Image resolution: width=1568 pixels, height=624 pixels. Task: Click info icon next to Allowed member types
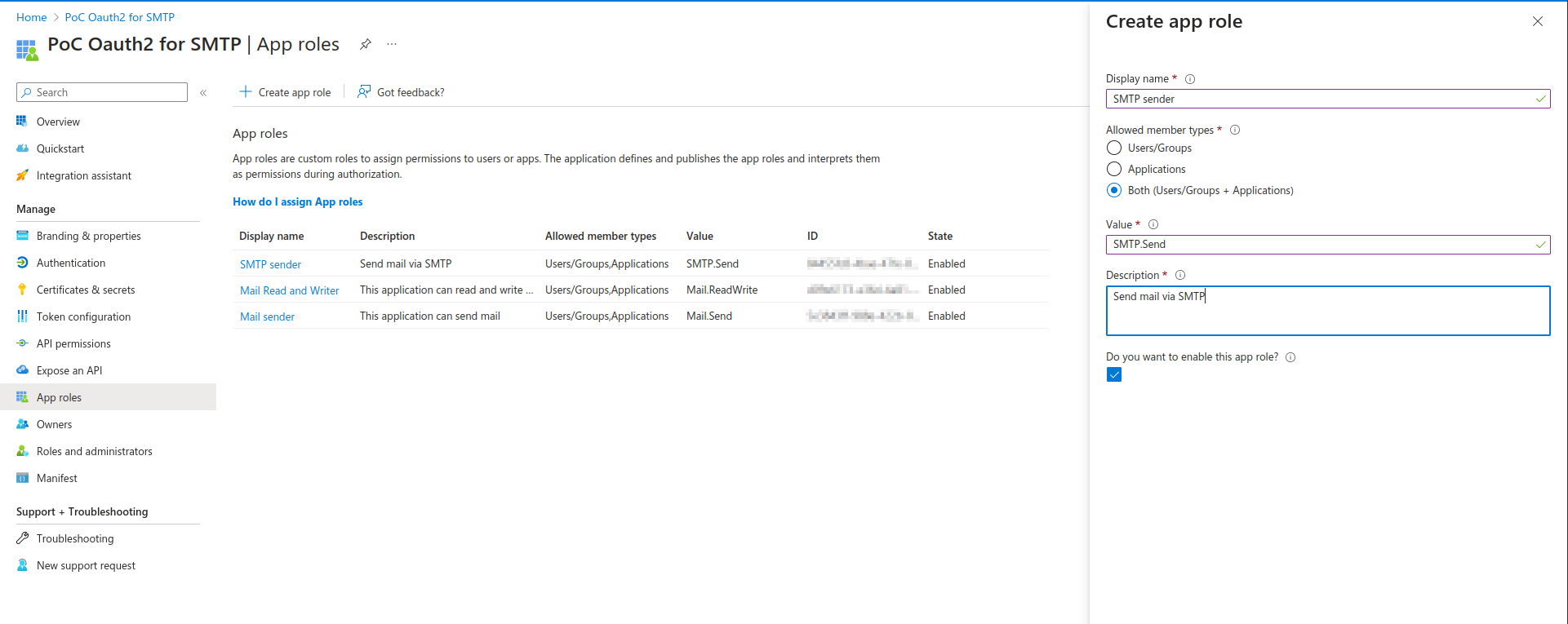pos(1235,130)
